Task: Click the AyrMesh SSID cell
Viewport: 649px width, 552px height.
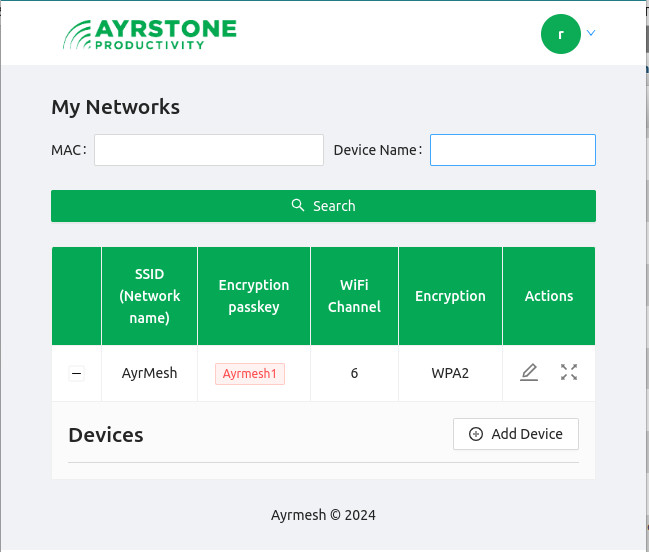Action: (x=149, y=373)
